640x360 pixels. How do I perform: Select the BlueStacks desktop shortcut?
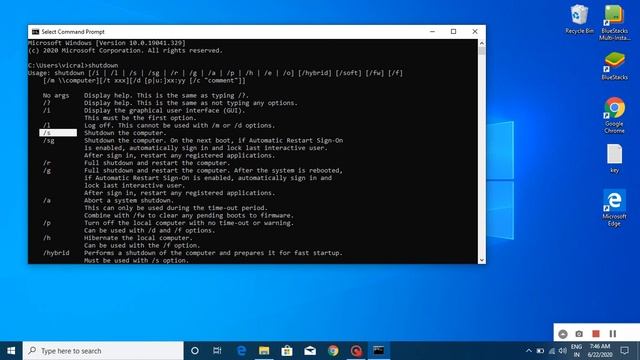pos(614,66)
